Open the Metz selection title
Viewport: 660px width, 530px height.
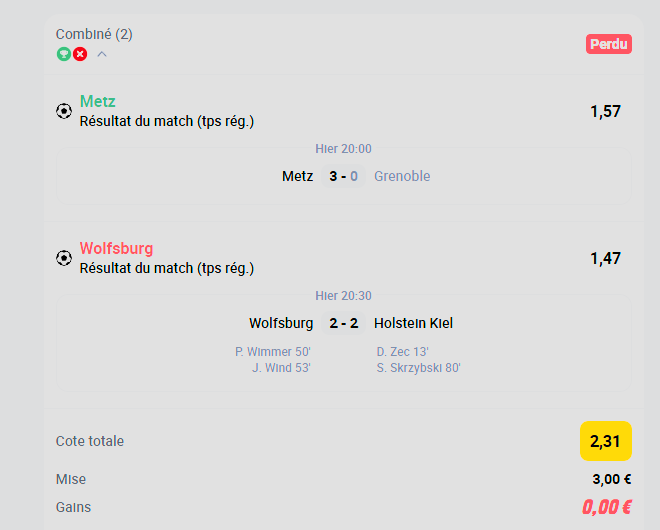[98, 101]
